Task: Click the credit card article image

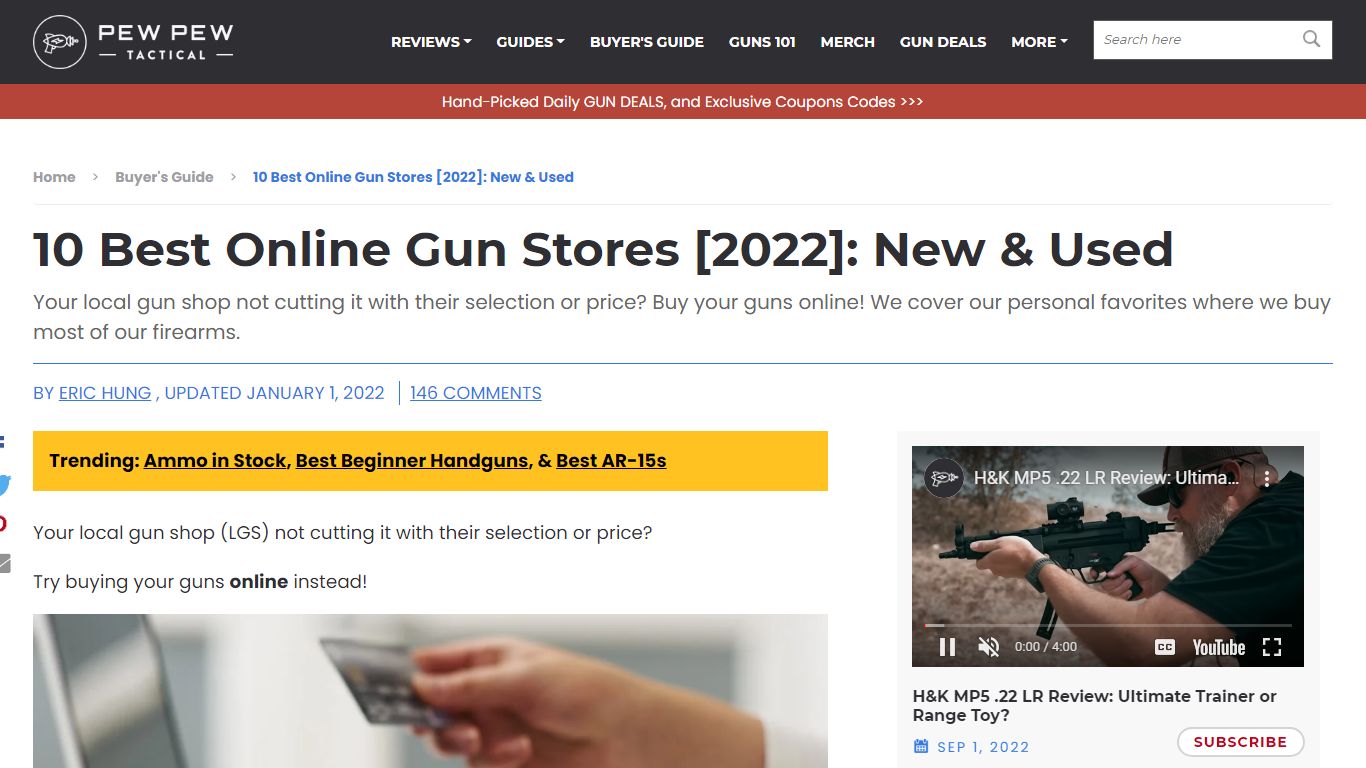Action: point(430,691)
